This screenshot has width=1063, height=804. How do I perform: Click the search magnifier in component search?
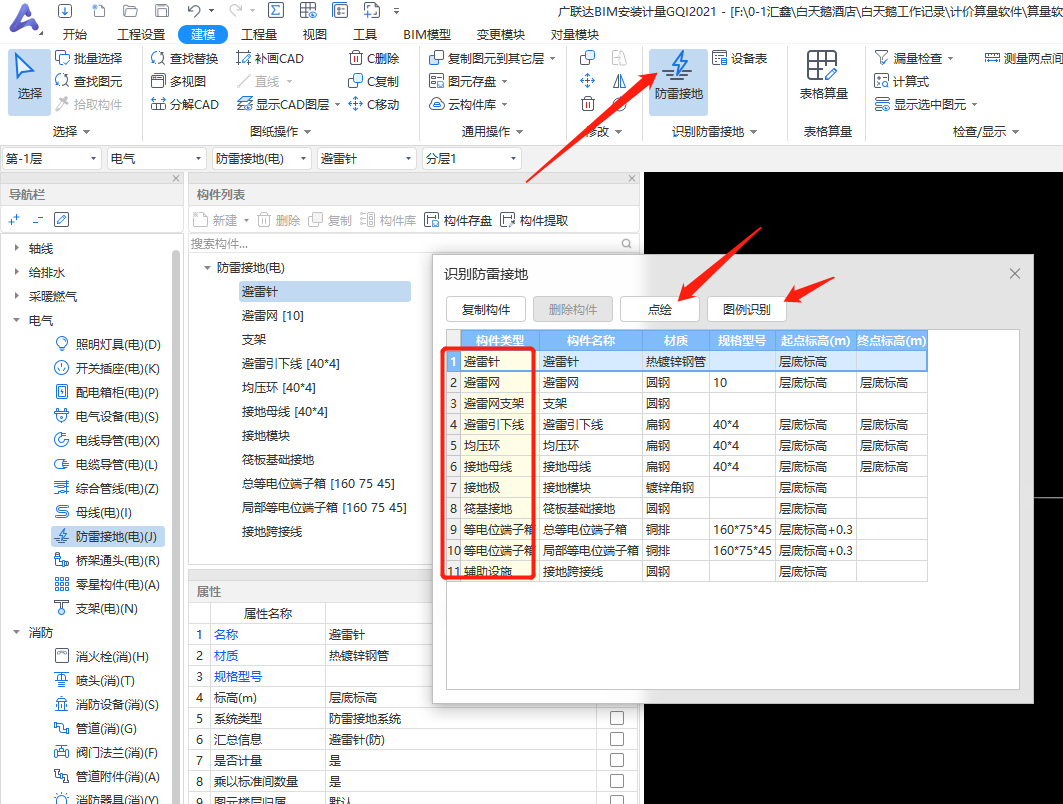tap(626, 243)
